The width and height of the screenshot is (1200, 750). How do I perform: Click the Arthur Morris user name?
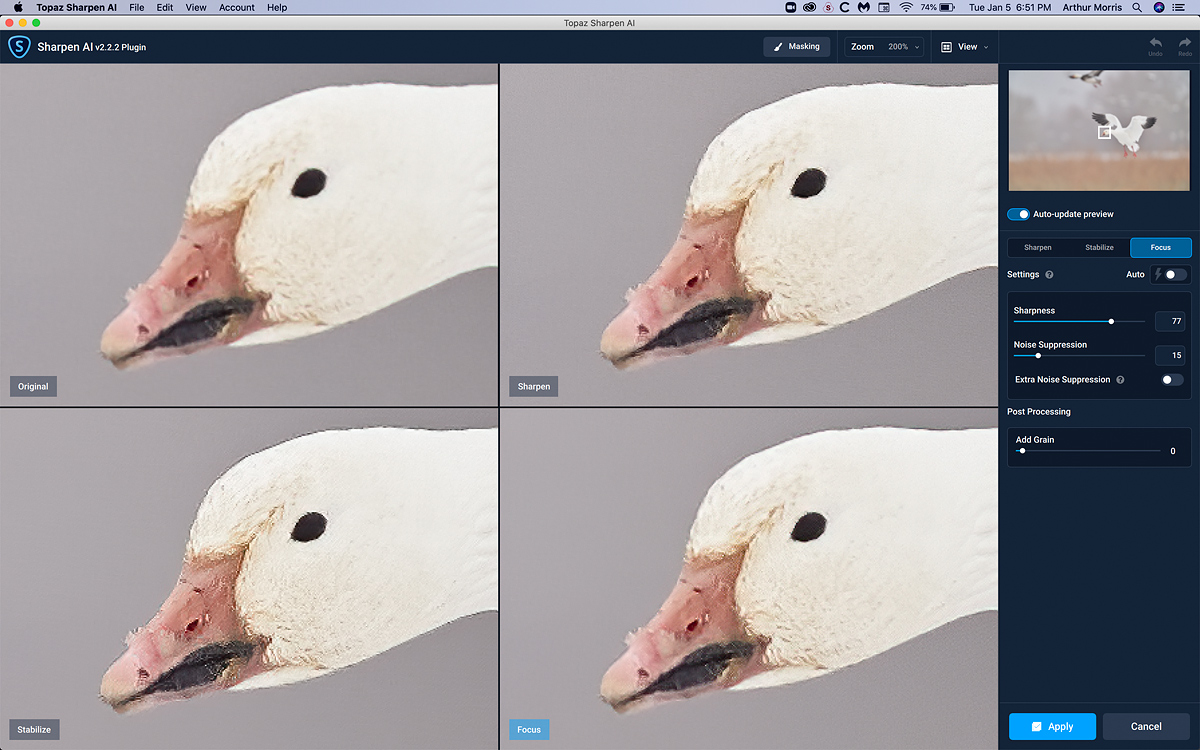(1094, 7)
